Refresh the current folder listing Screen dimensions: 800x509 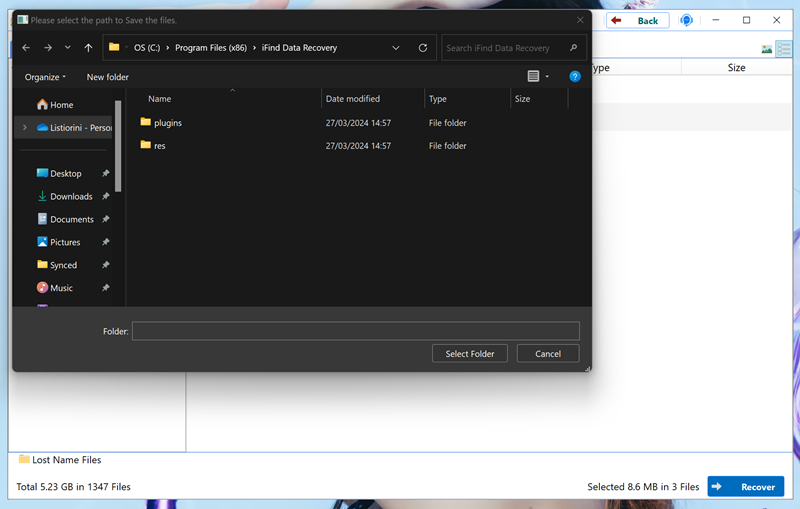tap(423, 48)
